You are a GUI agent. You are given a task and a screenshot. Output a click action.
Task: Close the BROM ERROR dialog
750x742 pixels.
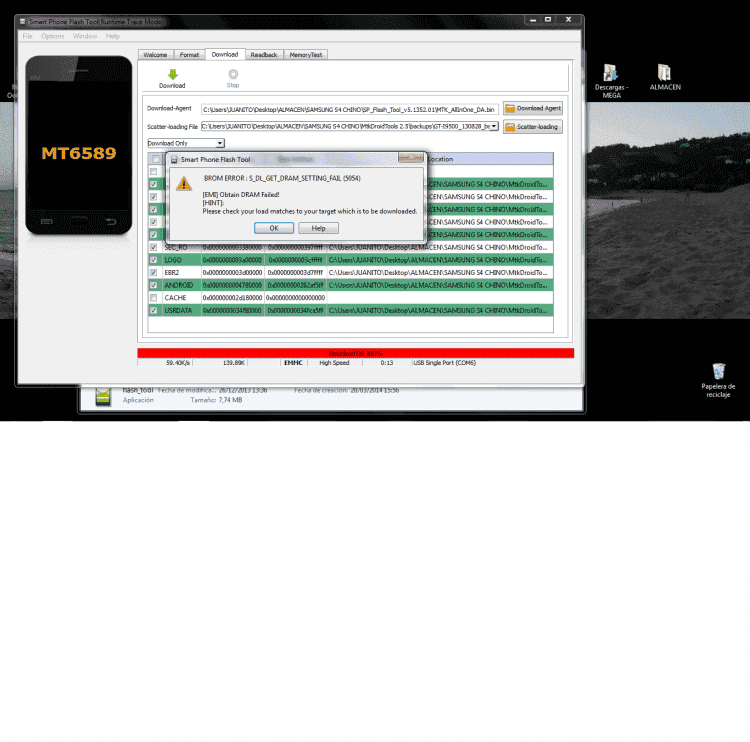(x=411, y=158)
